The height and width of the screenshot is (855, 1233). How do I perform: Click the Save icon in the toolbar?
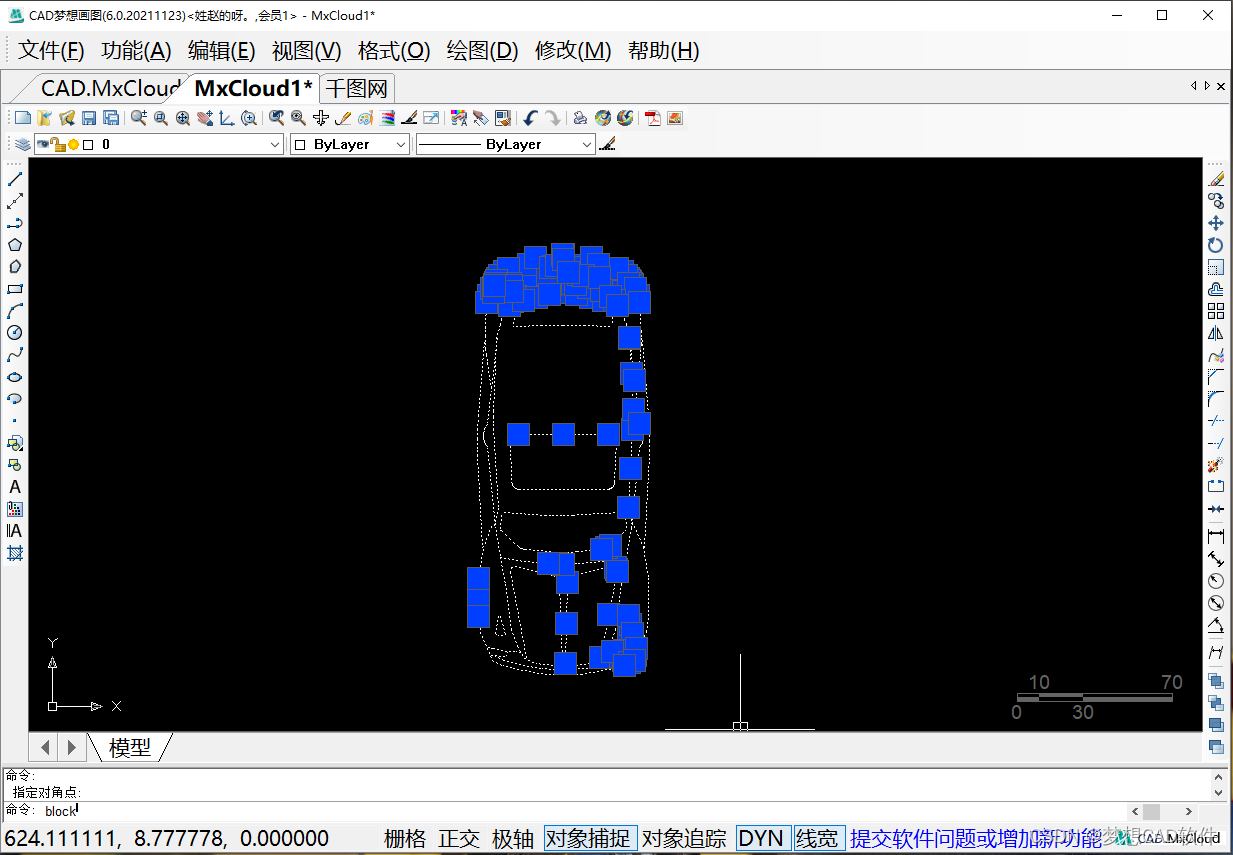click(89, 118)
